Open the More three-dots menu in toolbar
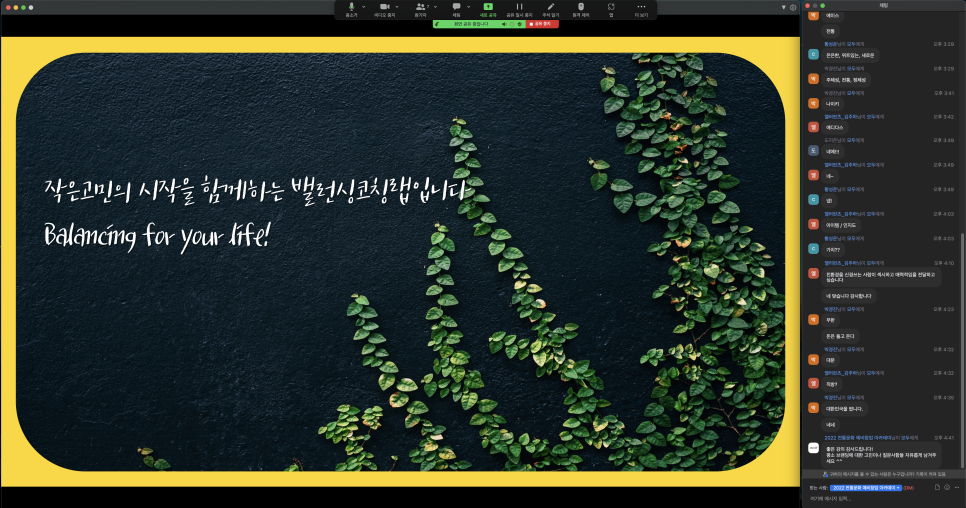This screenshot has height=508, width=966. (x=641, y=9)
